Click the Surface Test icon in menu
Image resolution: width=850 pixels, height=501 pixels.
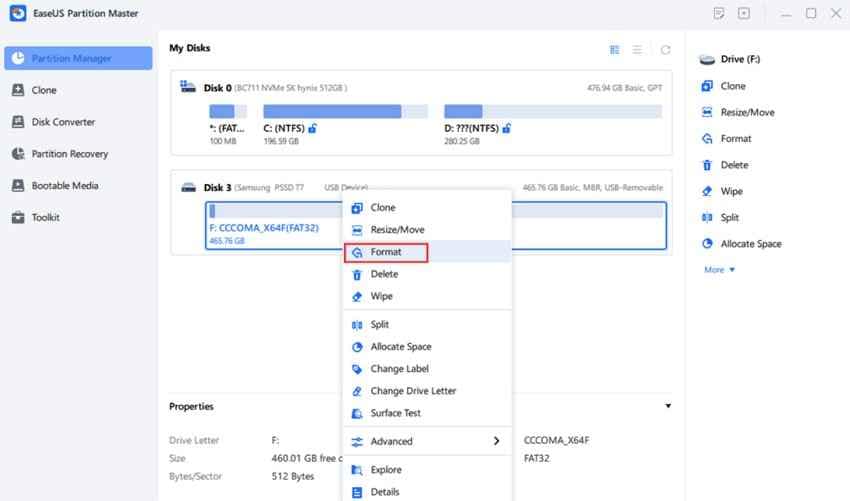tap(357, 414)
